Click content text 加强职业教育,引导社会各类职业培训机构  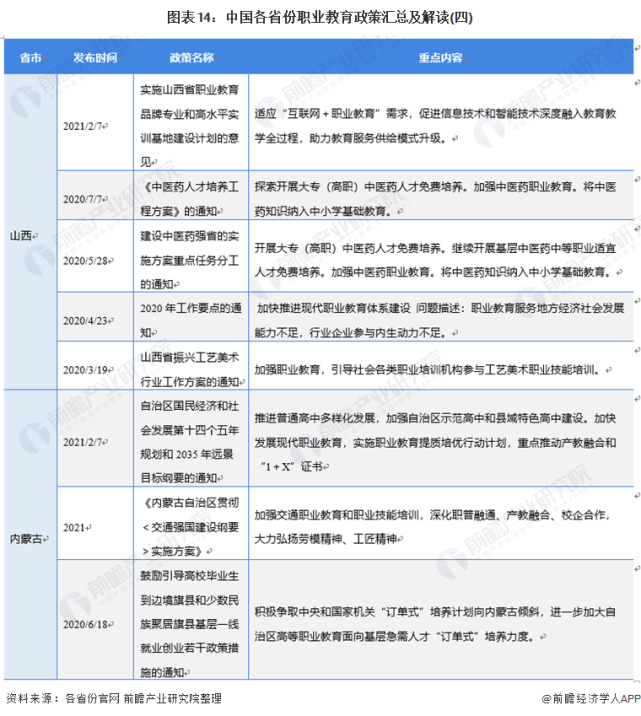click(x=429, y=369)
